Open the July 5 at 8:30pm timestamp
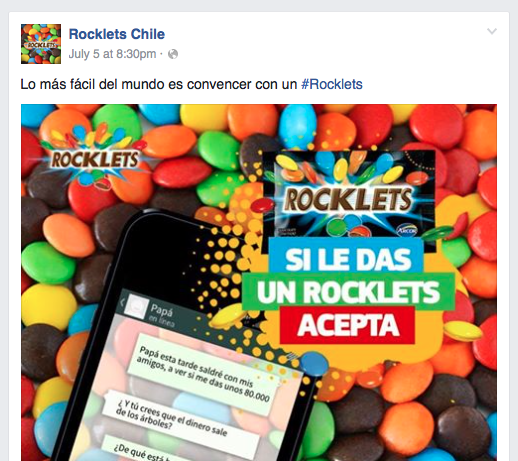The image size is (518, 461). point(112,54)
